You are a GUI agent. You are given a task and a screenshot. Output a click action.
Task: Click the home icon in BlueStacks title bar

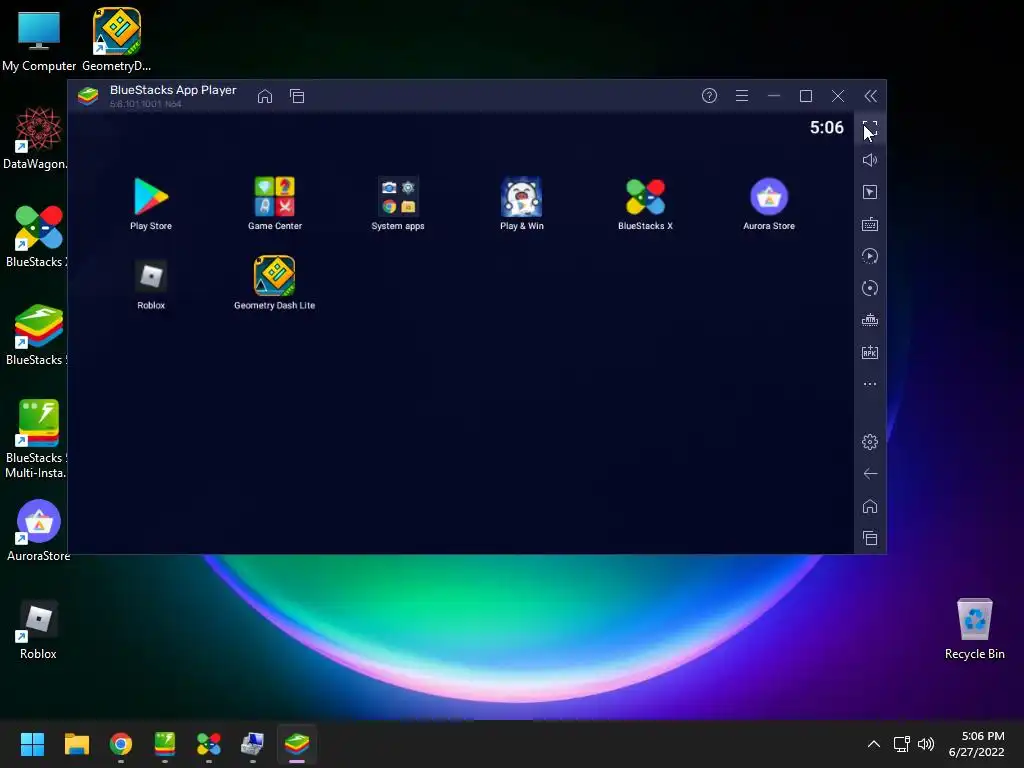pyautogui.click(x=264, y=96)
